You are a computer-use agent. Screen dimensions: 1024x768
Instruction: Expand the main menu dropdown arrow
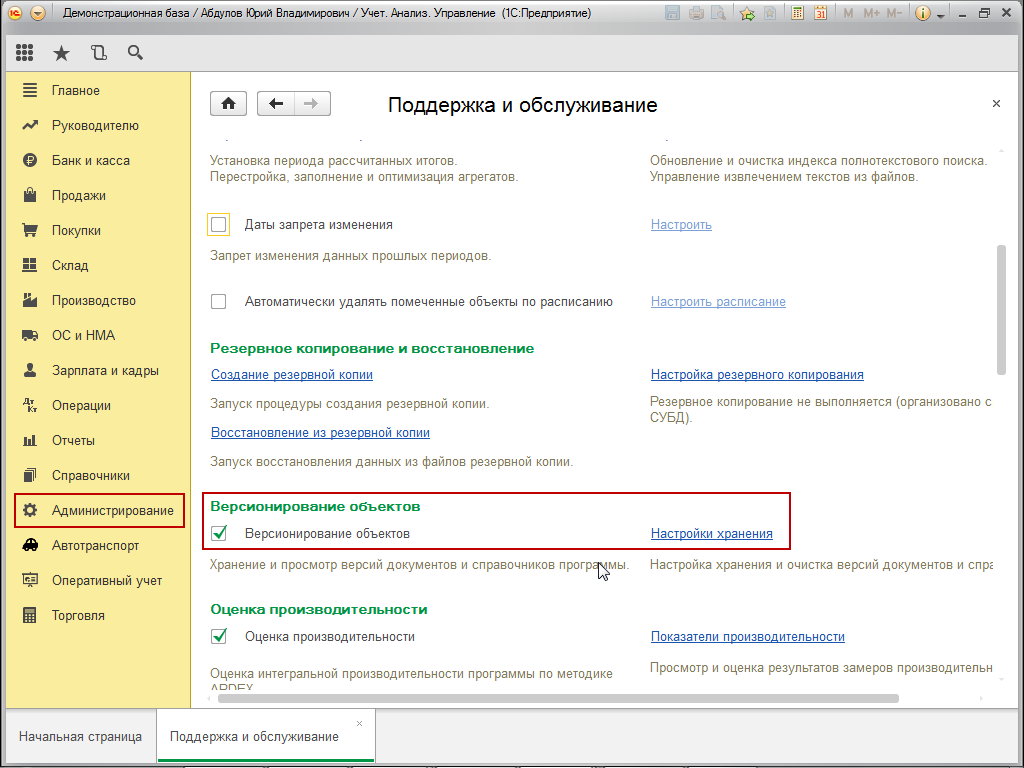click(x=38, y=13)
